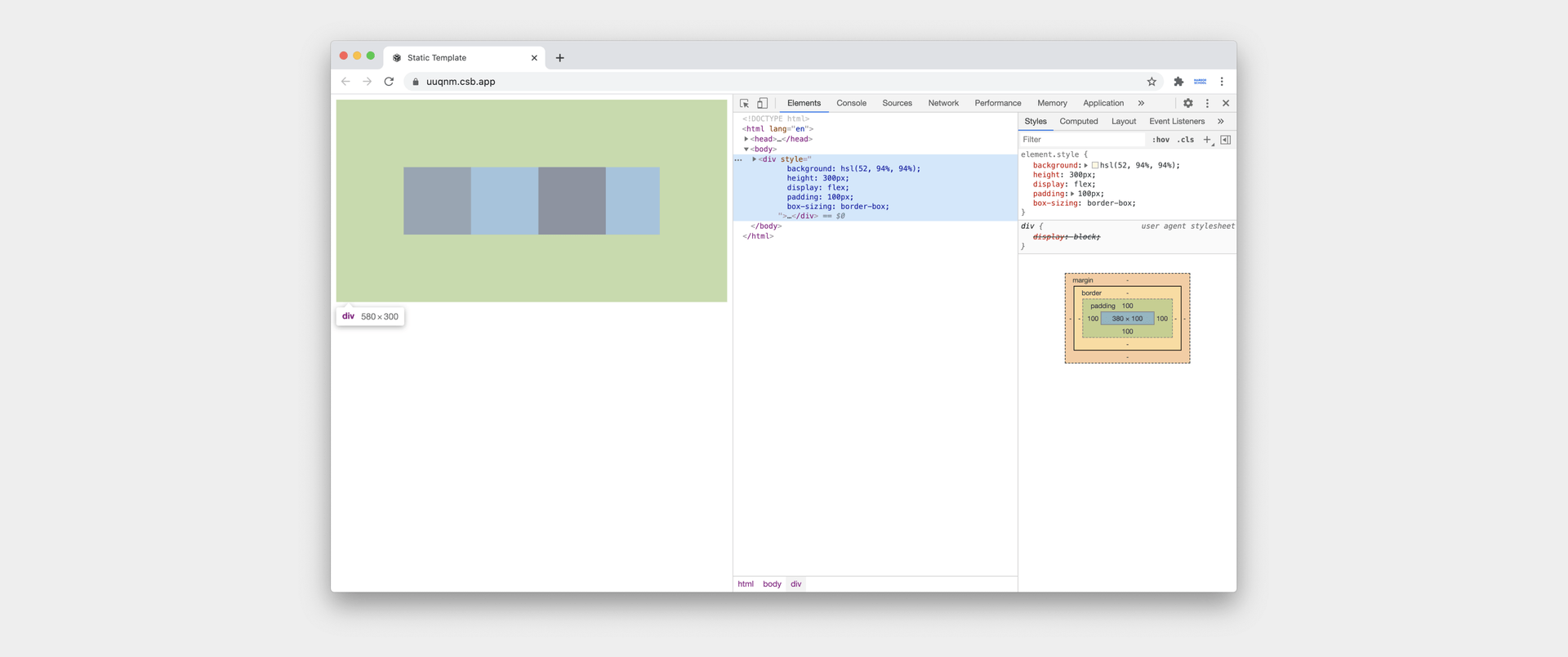Collapse the body element node

pyautogui.click(x=746, y=150)
